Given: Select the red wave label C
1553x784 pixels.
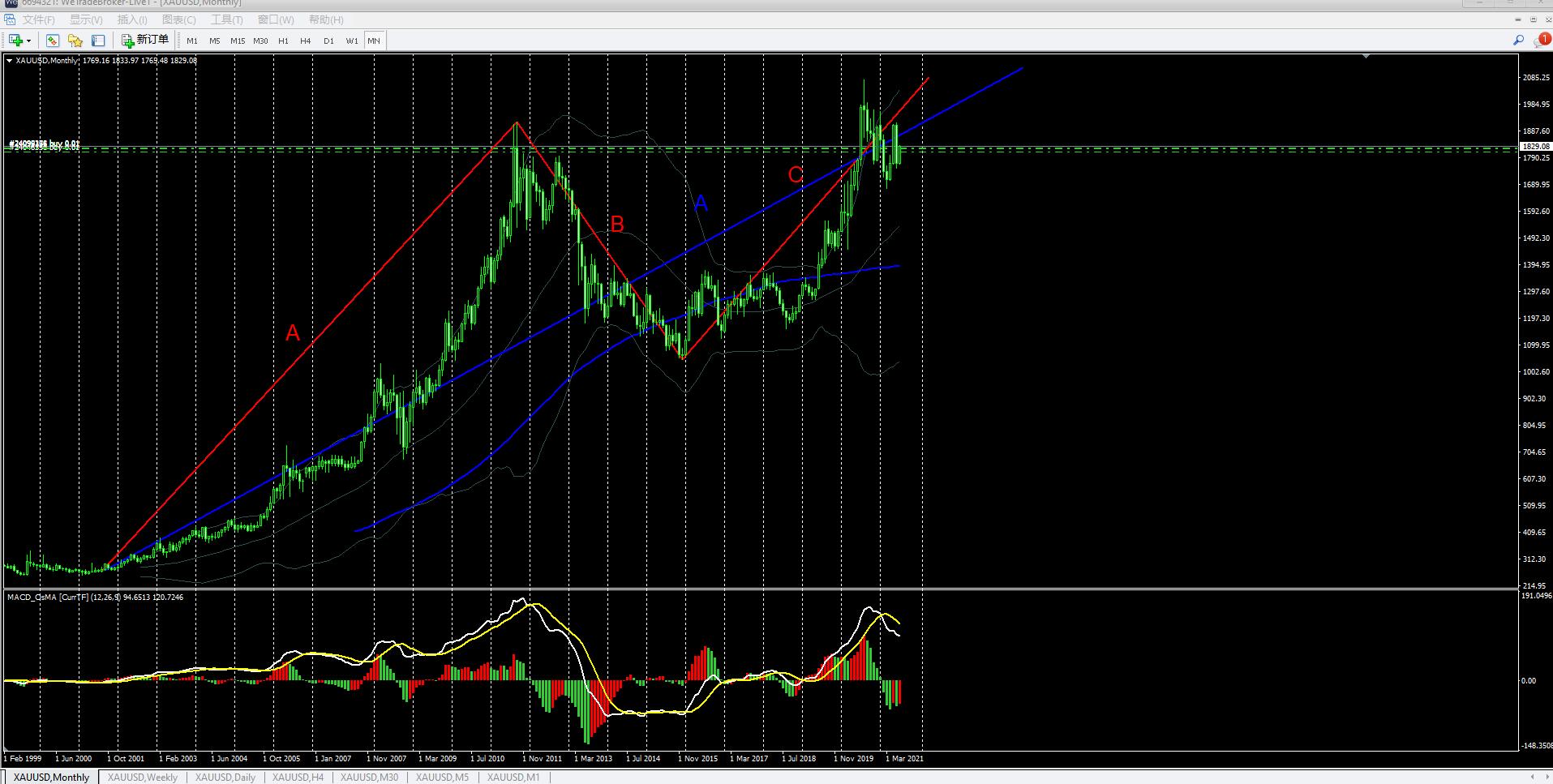Looking at the screenshot, I should pos(796,174).
